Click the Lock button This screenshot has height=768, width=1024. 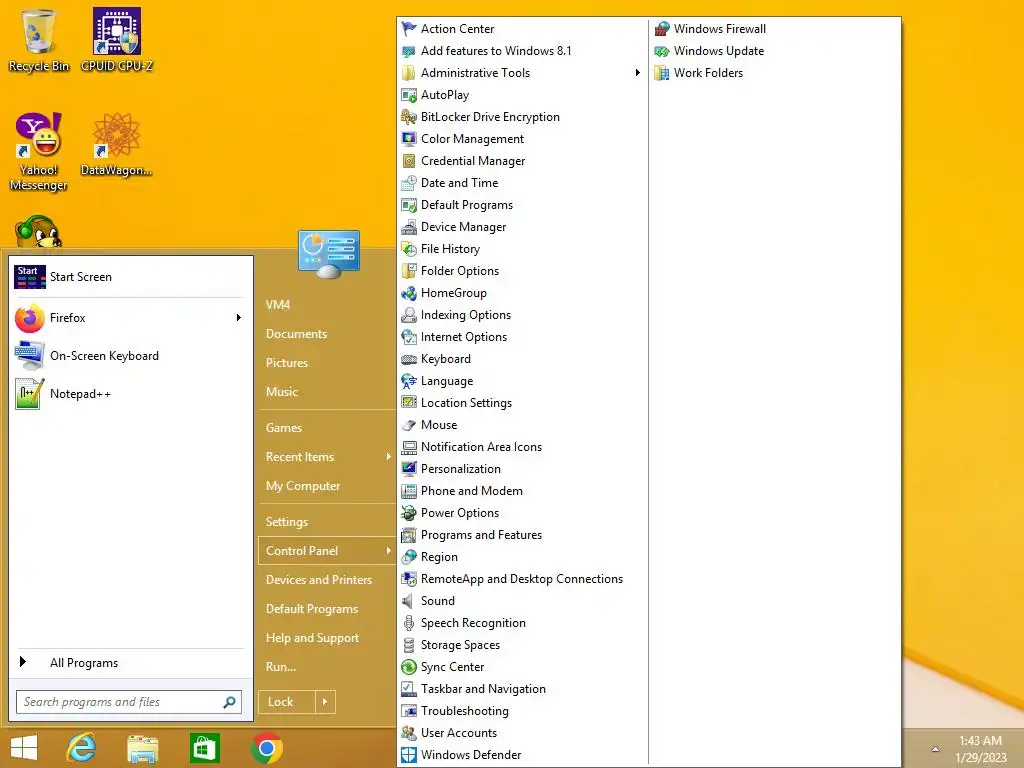[287, 702]
